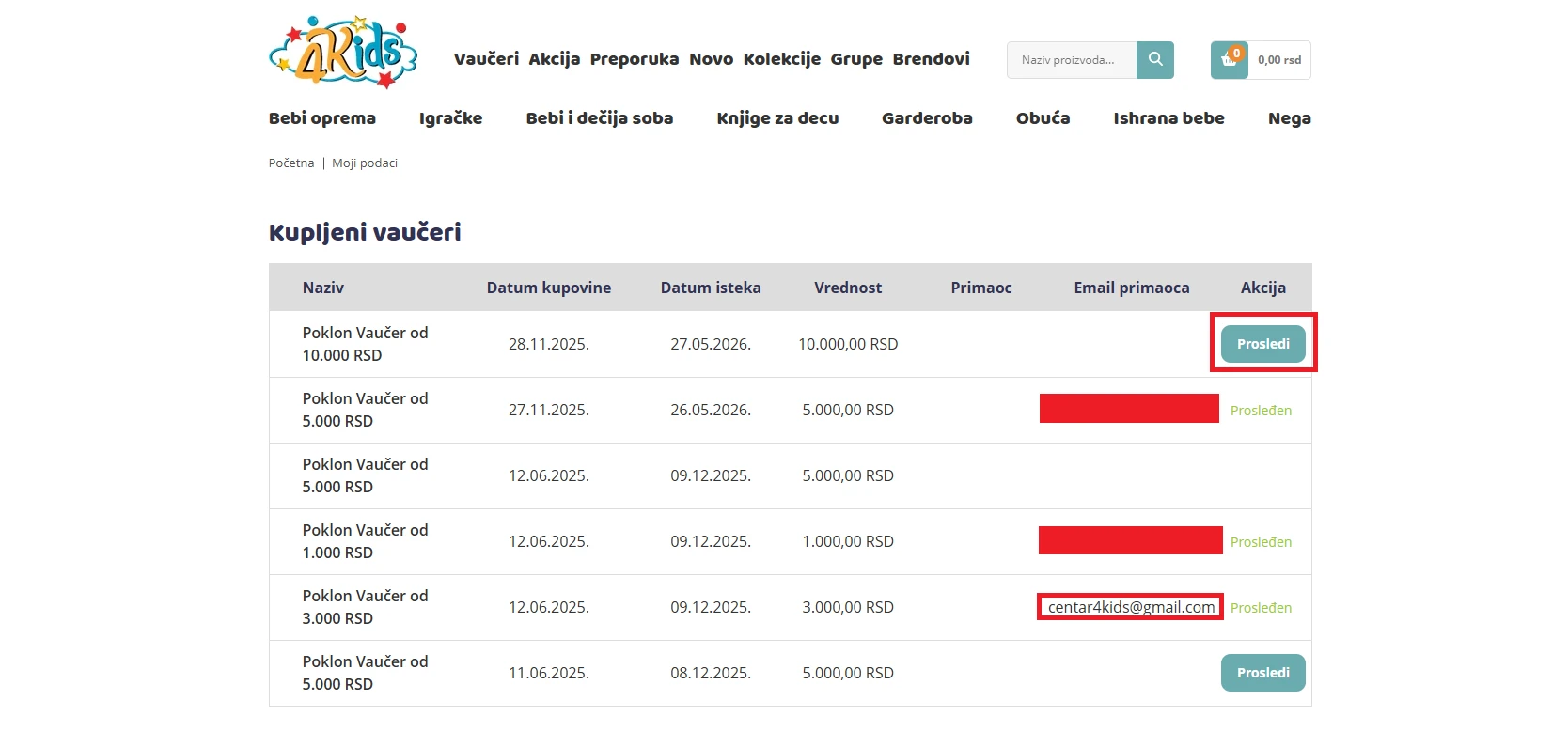This screenshot has height=747, width=1568.
Task: Open the shopping cart icon
Action: (x=1229, y=60)
